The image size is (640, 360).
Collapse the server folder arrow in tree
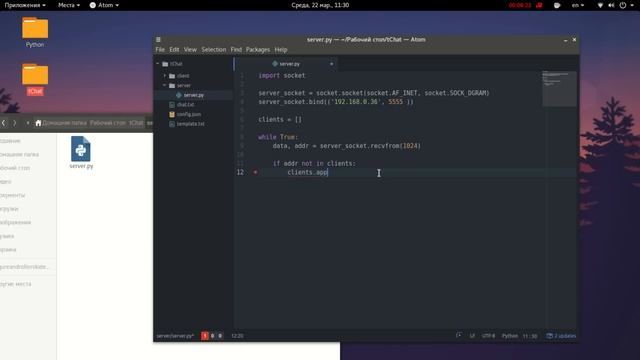pyautogui.click(x=165, y=85)
